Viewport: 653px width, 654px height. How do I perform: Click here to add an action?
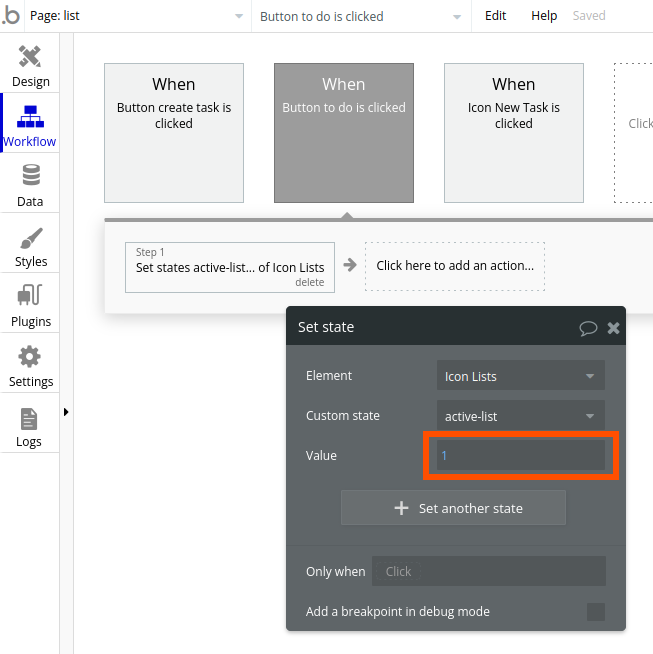[x=455, y=266]
